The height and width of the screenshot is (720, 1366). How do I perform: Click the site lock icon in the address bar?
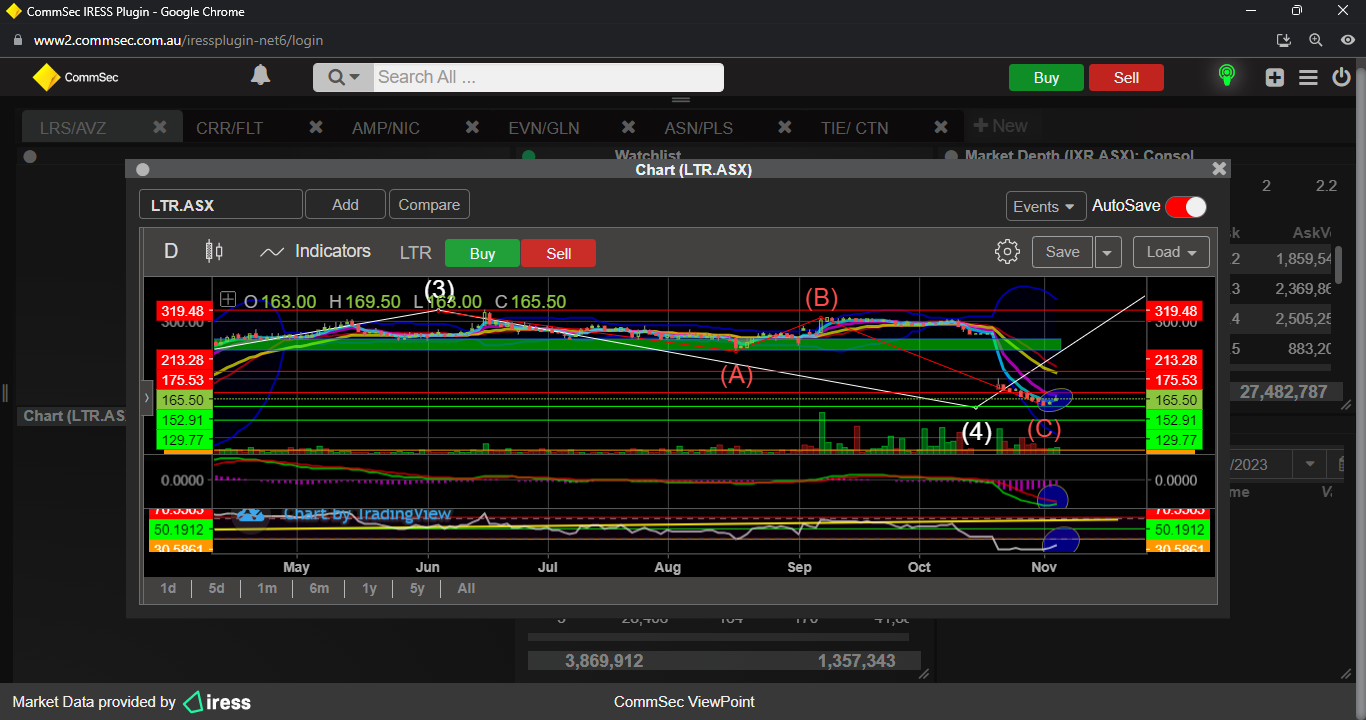(x=16, y=41)
